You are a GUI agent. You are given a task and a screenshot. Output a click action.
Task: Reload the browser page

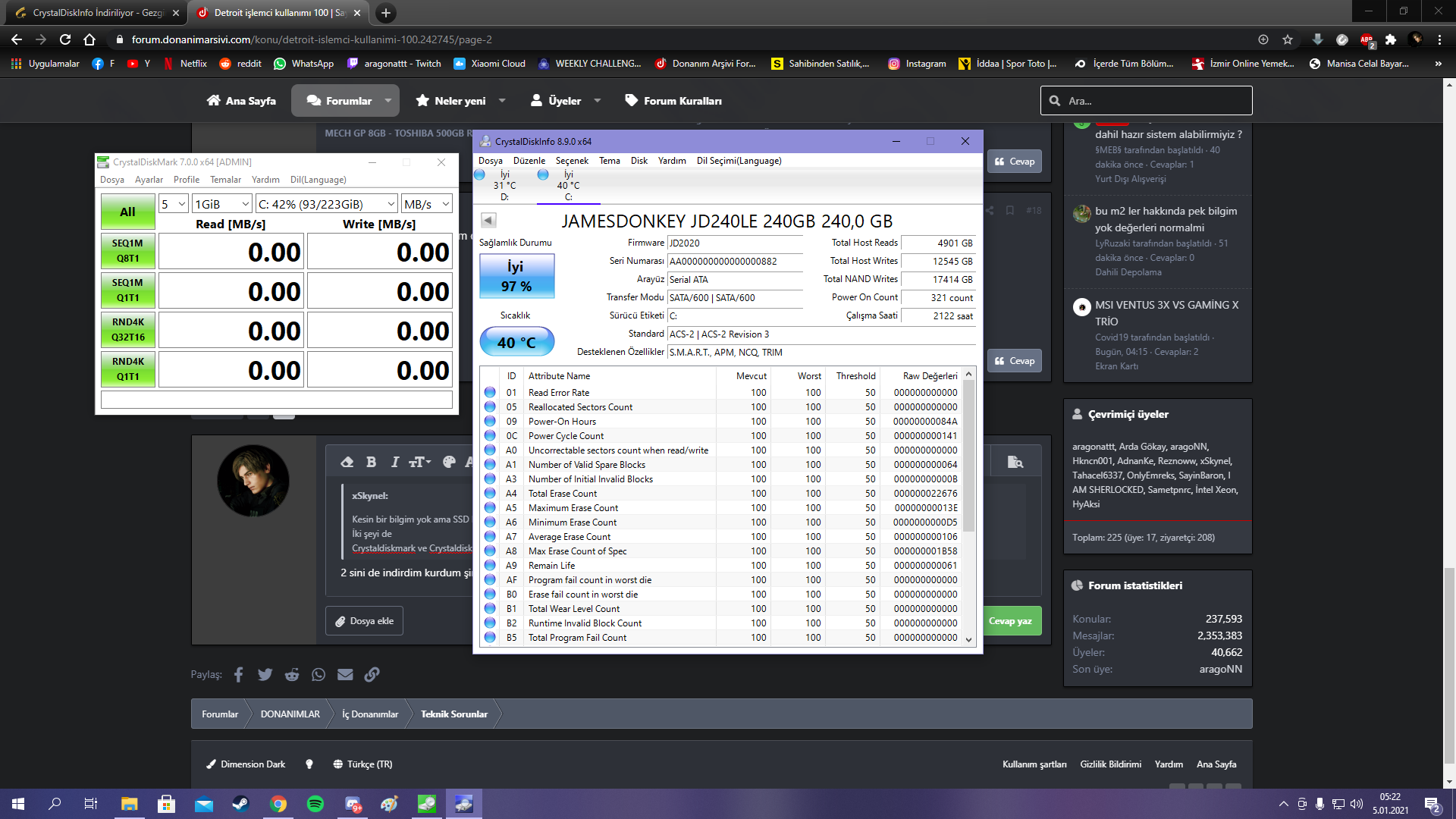[x=65, y=39]
